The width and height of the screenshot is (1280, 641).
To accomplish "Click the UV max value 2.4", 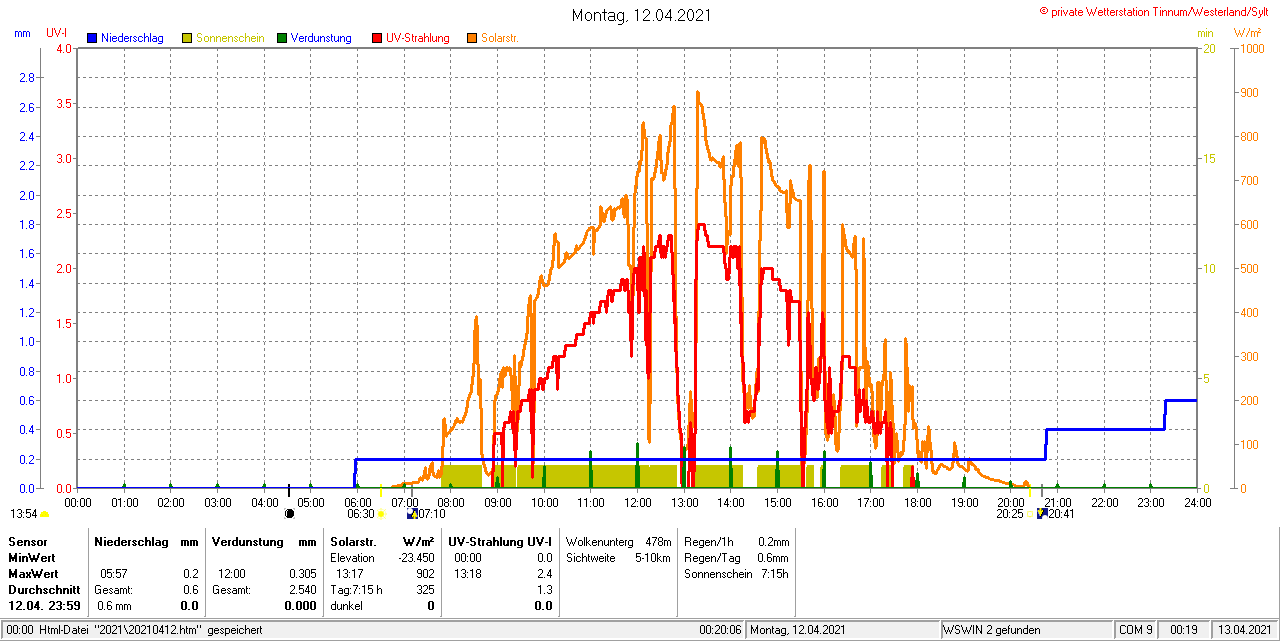I will [544, 574].
